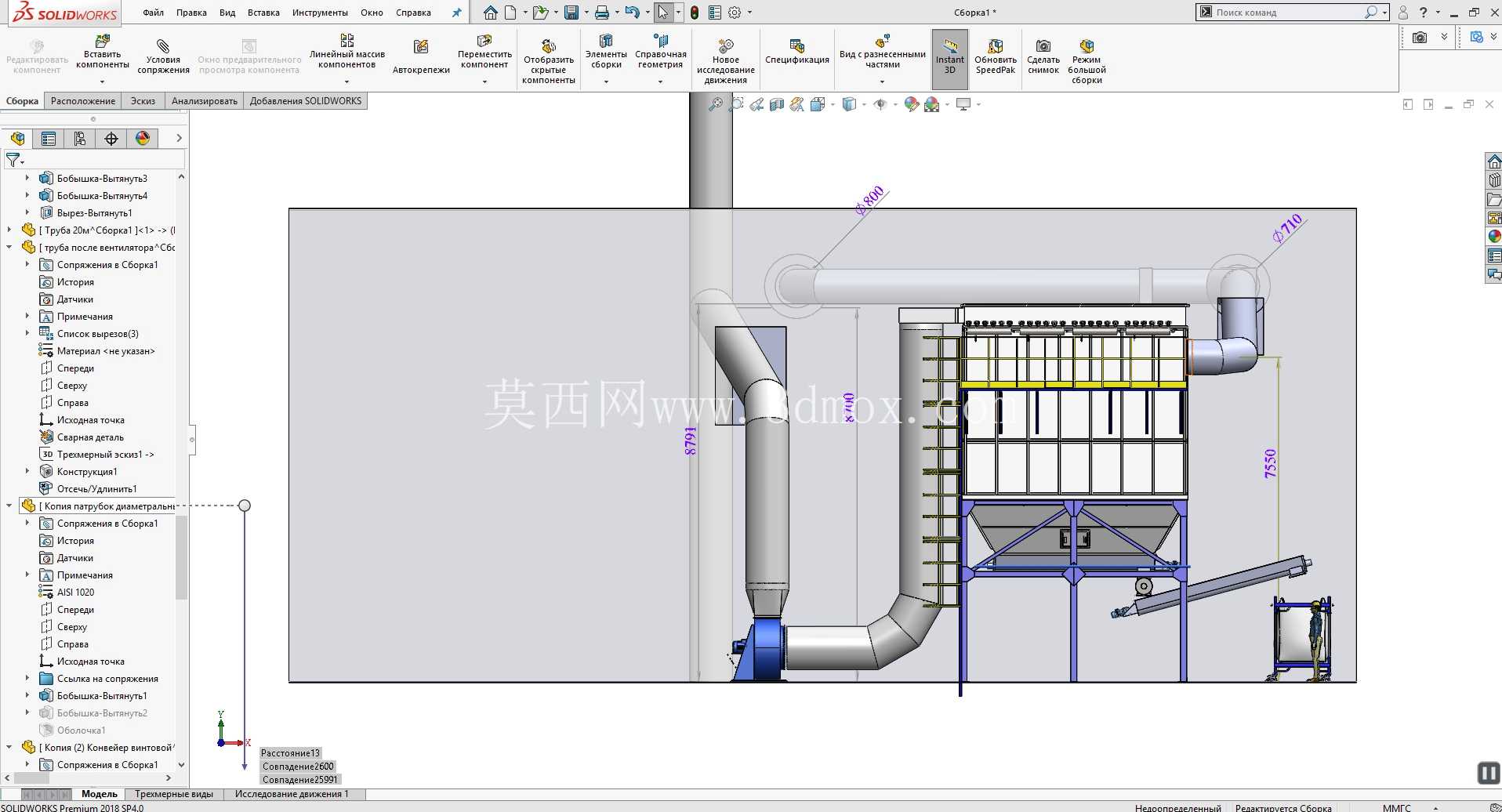1502x812 pixels.
Task: Switch to Исследование движения 1 tab
Action: click(x=292, y=794)
